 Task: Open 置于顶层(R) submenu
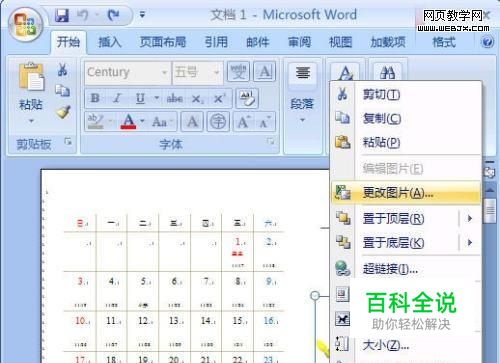click(406, 219)
